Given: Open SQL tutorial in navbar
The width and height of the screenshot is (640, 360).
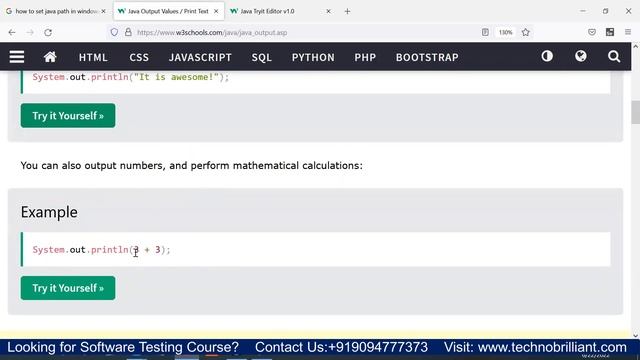Looking at the screenshot, I should coord(262,57).
